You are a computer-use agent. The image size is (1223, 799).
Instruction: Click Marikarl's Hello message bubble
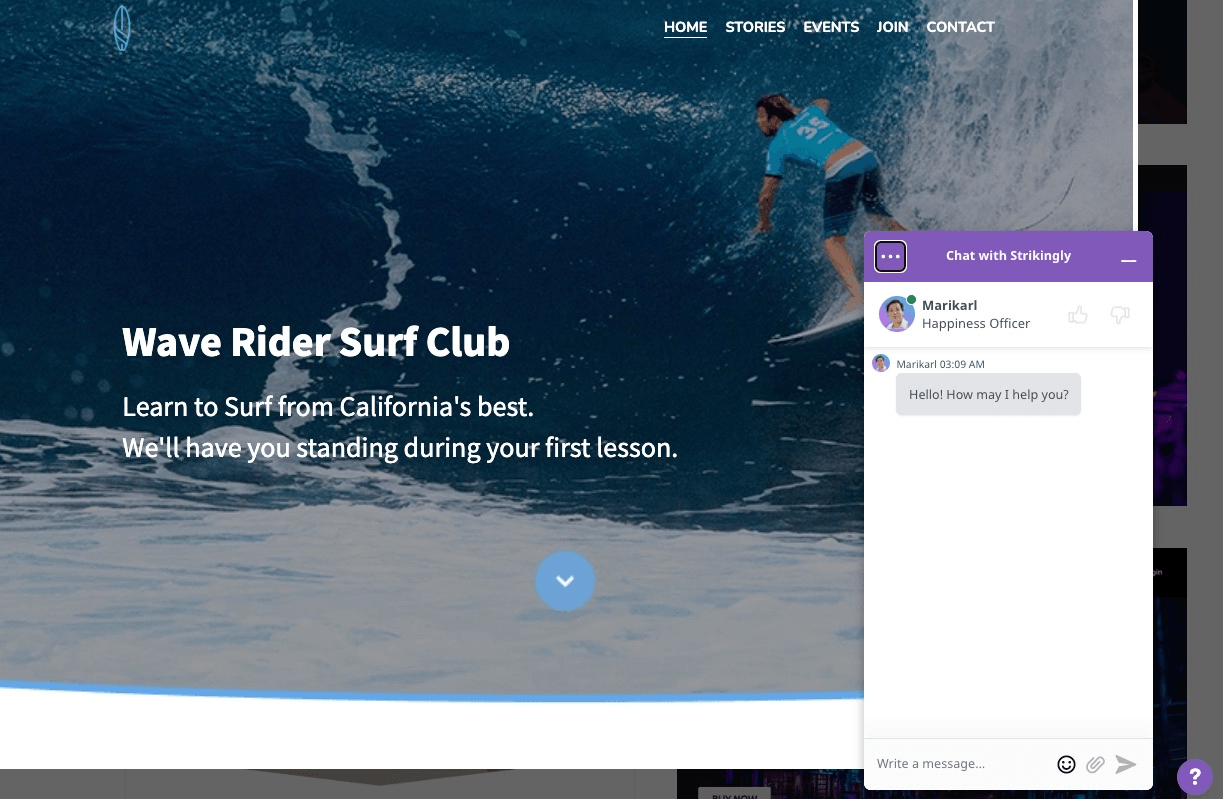[988, 394]
